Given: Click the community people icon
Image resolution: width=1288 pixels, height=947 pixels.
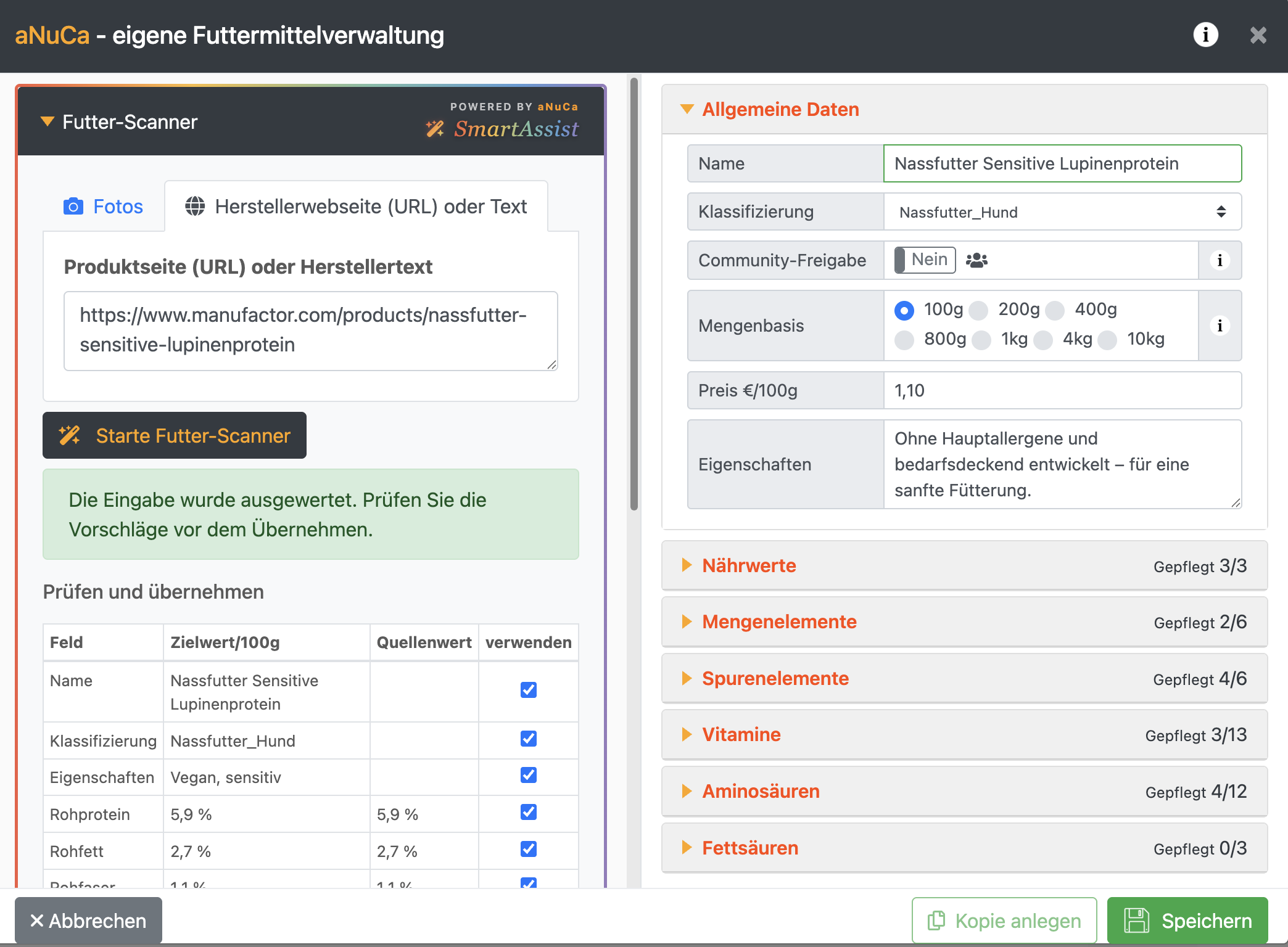Looking at the screenshot, I should click(976, 260).
